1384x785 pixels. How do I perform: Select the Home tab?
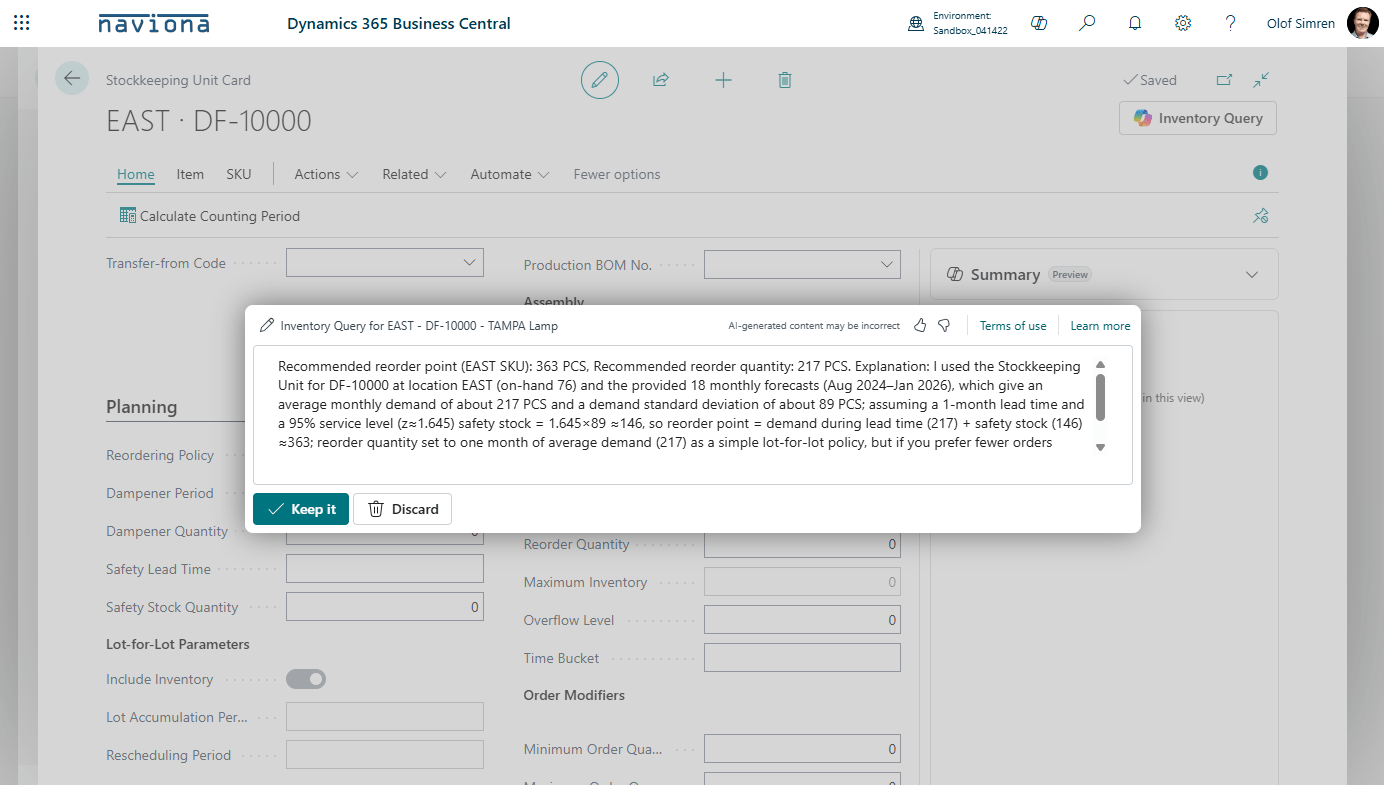coord(136,174)
